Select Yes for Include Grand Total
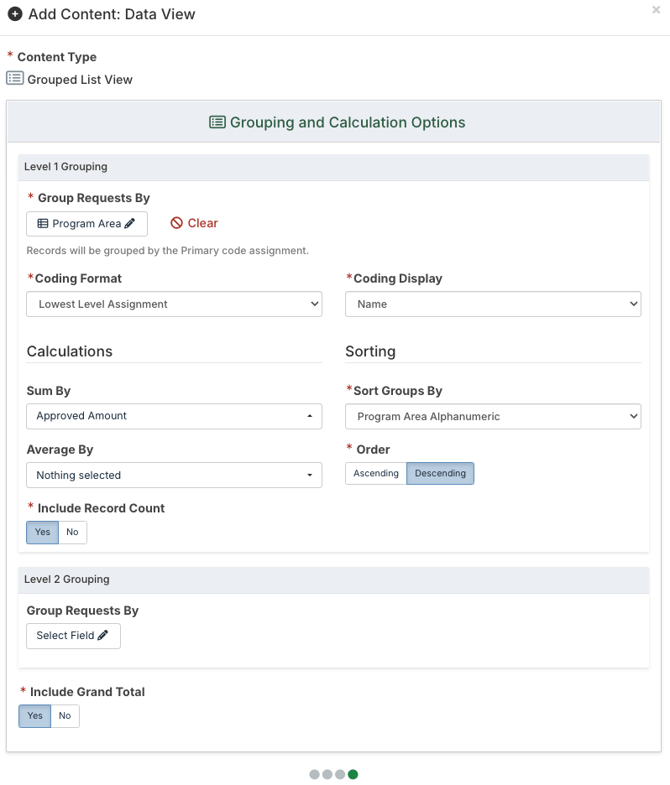This screenshot has height=785, width=670. pyautogui.click(x=35, y=716)
